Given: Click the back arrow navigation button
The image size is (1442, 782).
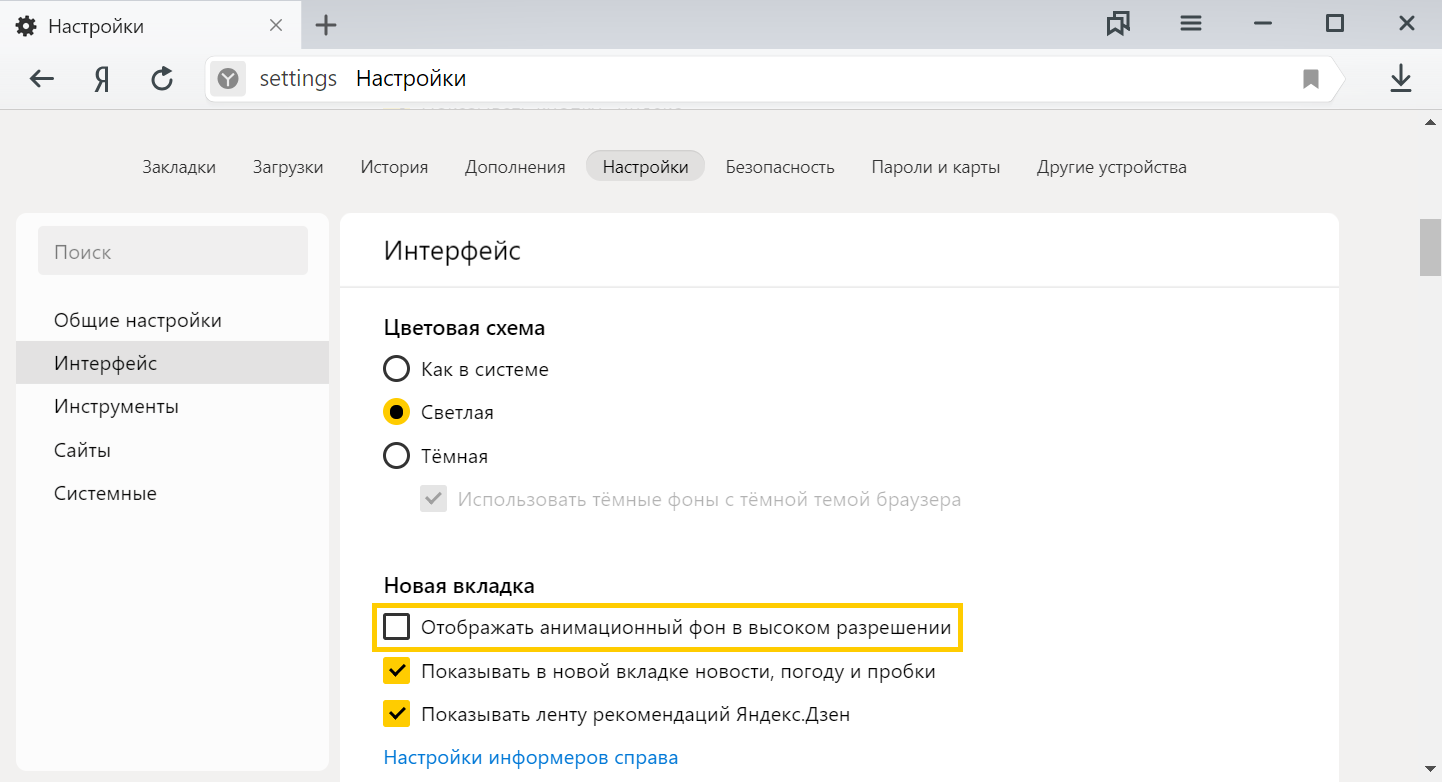Looking at the screenshot, I should pyautogui.click(x=42, y=79).
